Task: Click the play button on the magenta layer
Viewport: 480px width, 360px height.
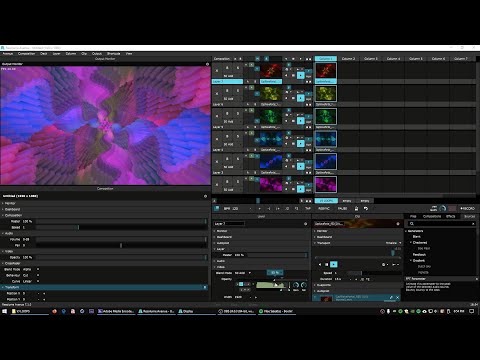Action: coord(301,189)
